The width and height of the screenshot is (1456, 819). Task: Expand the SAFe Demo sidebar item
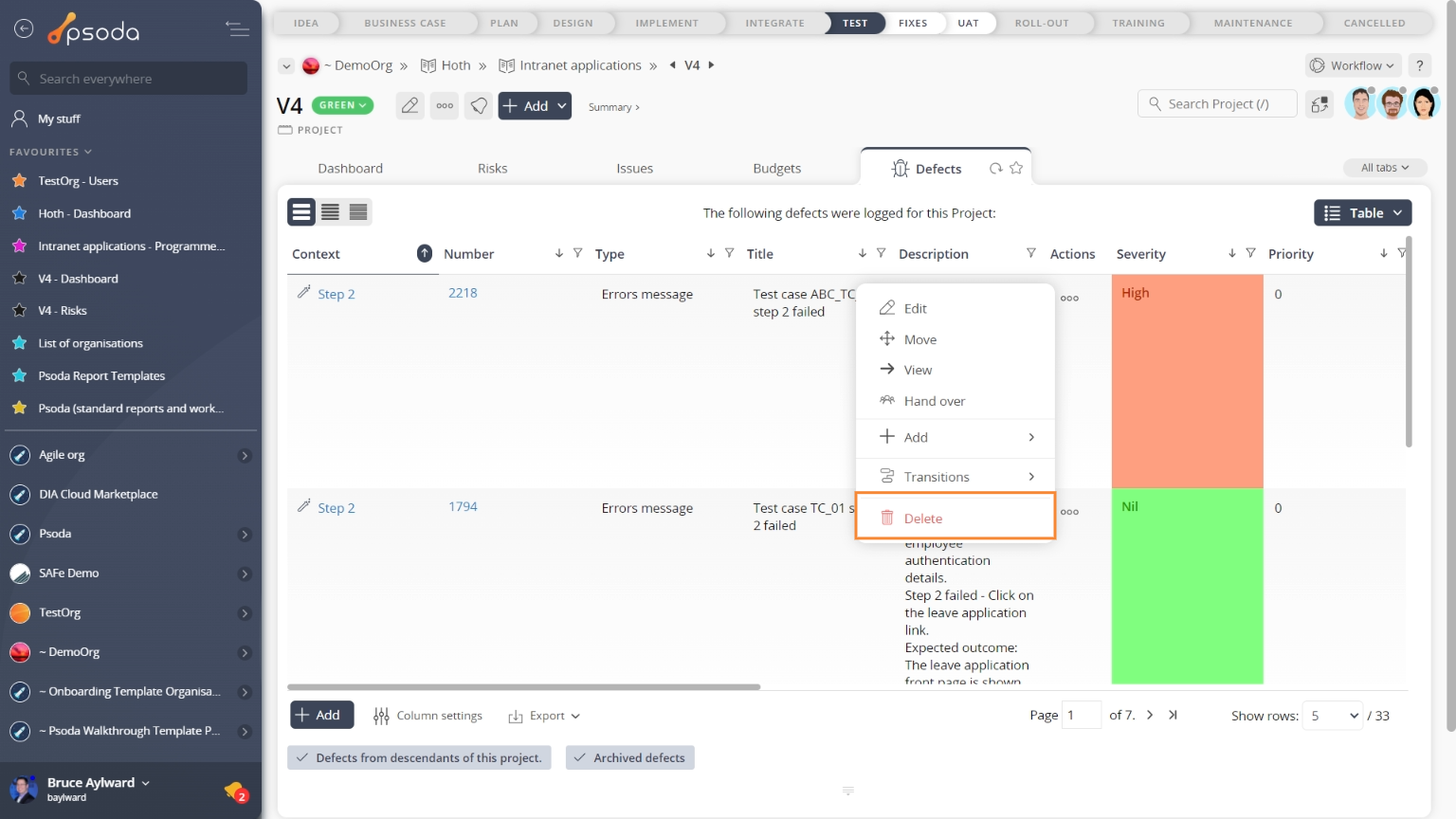click(245, 573)
